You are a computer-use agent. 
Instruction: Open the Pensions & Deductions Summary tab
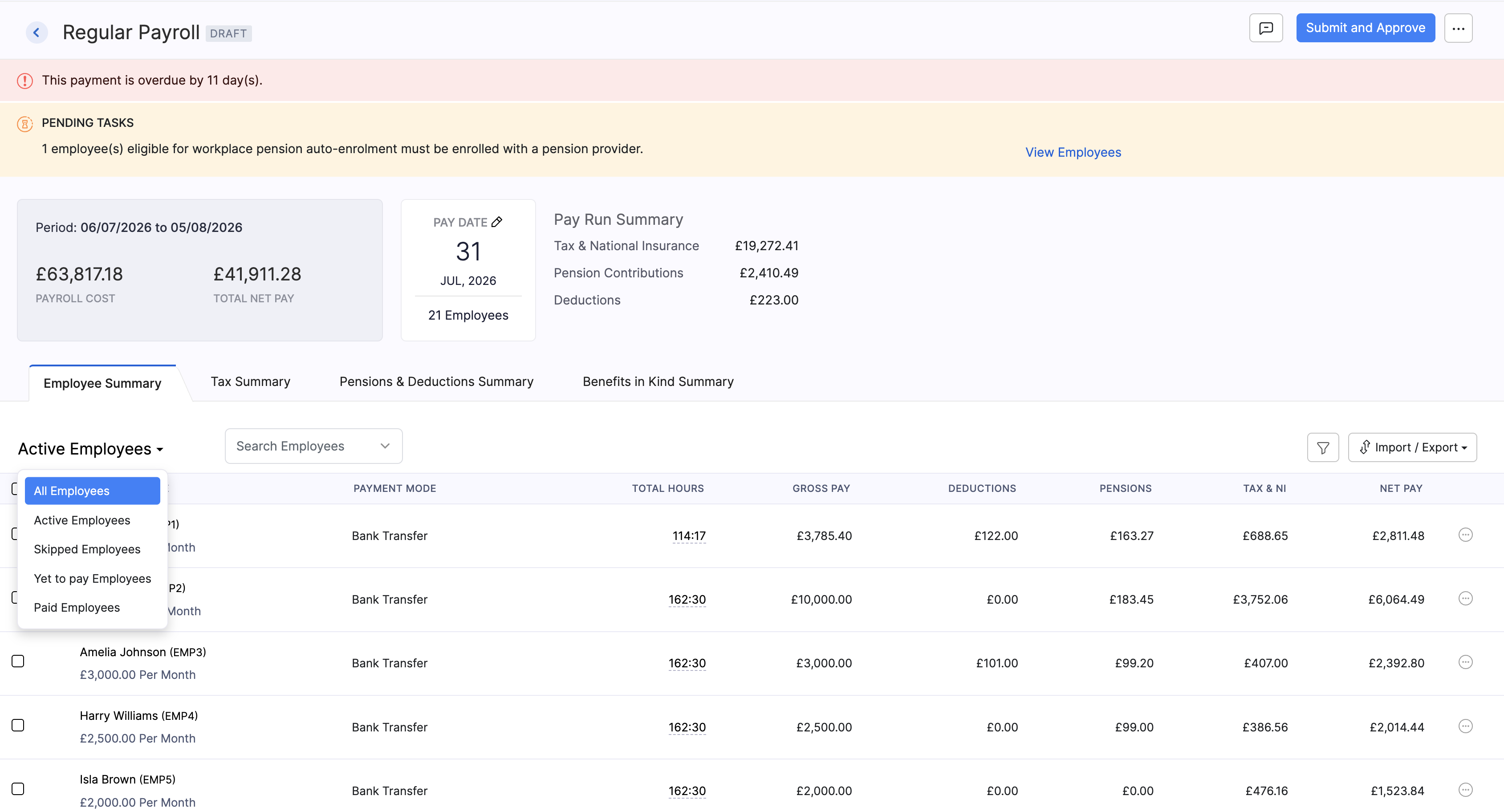tap(436, 381)
